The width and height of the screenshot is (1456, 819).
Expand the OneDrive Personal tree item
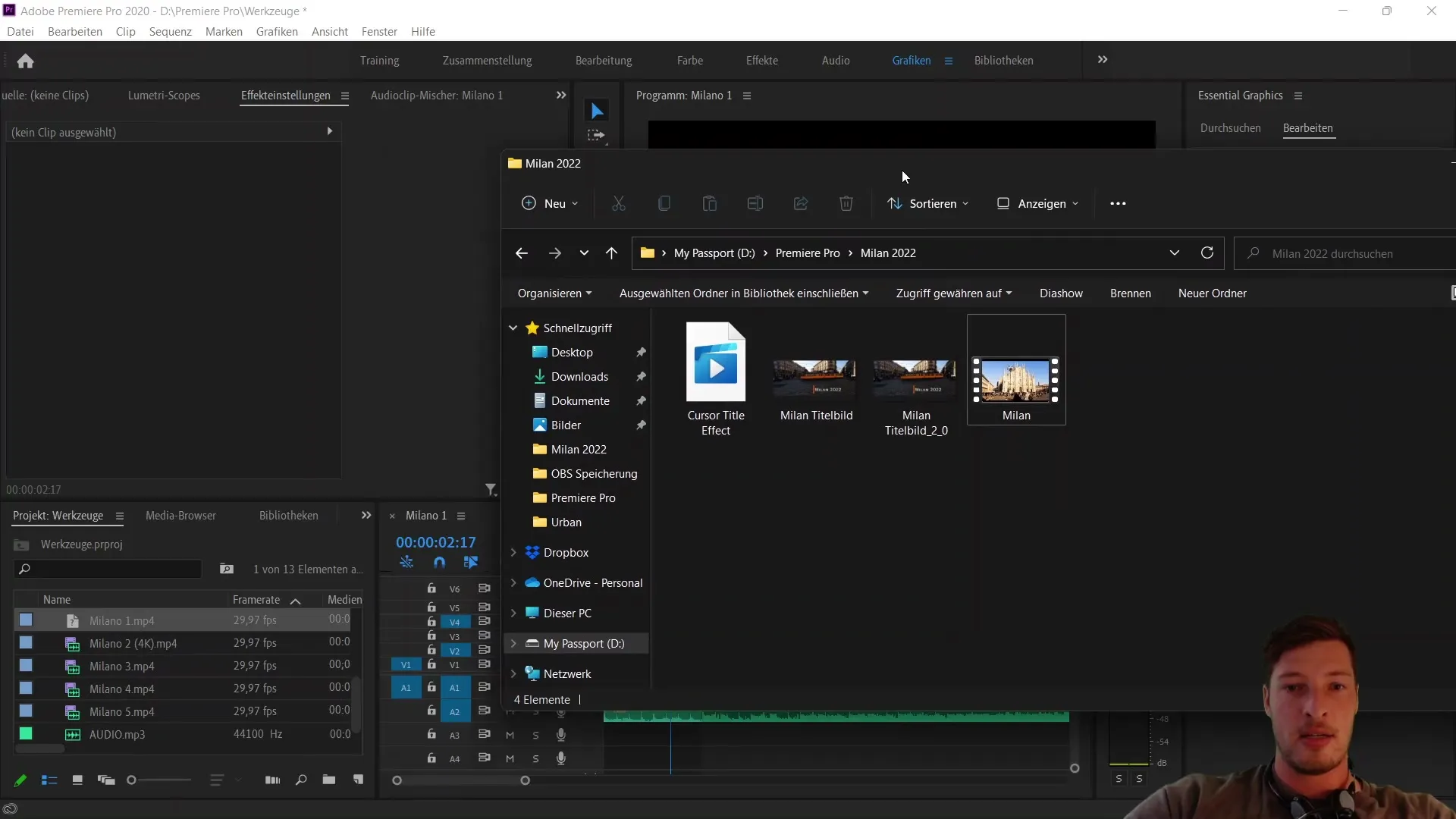click(513, 582)
